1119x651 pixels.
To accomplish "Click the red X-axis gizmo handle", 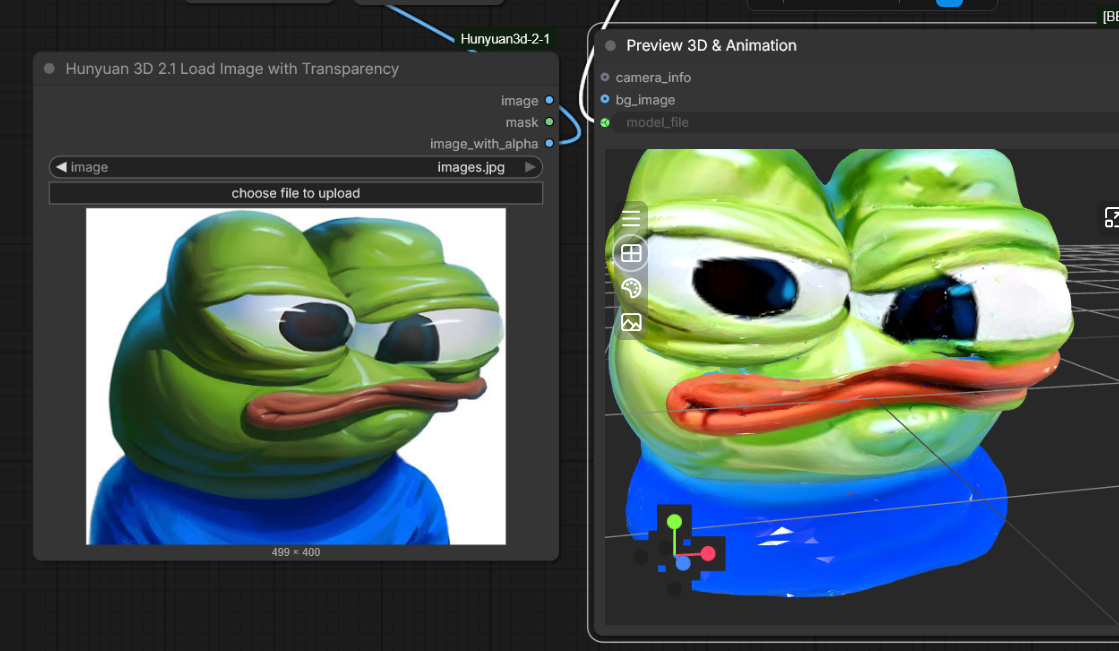I will (x=708, y=553).
